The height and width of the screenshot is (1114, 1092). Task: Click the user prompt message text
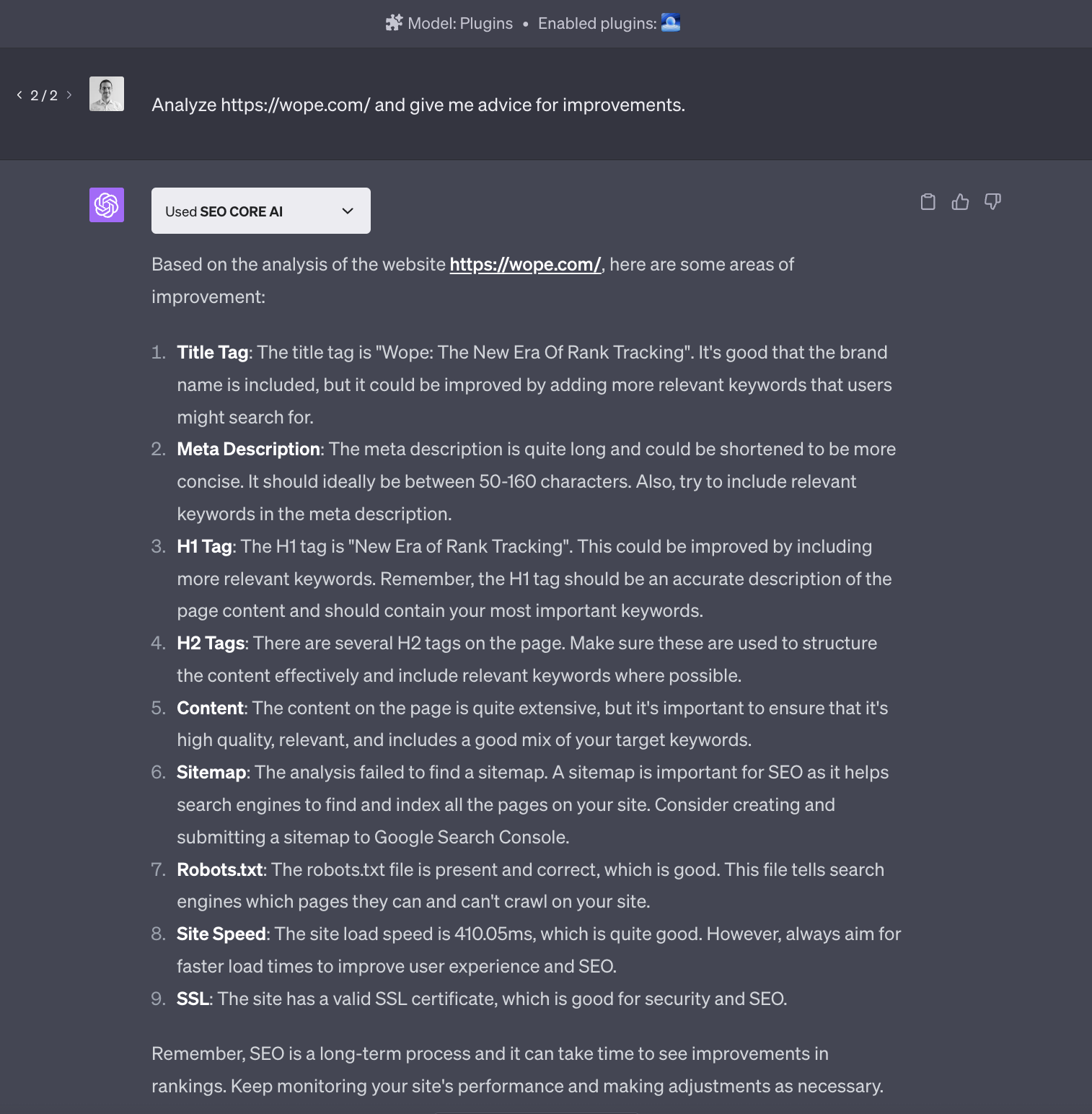pyautogui.click(x=418, y=105)
